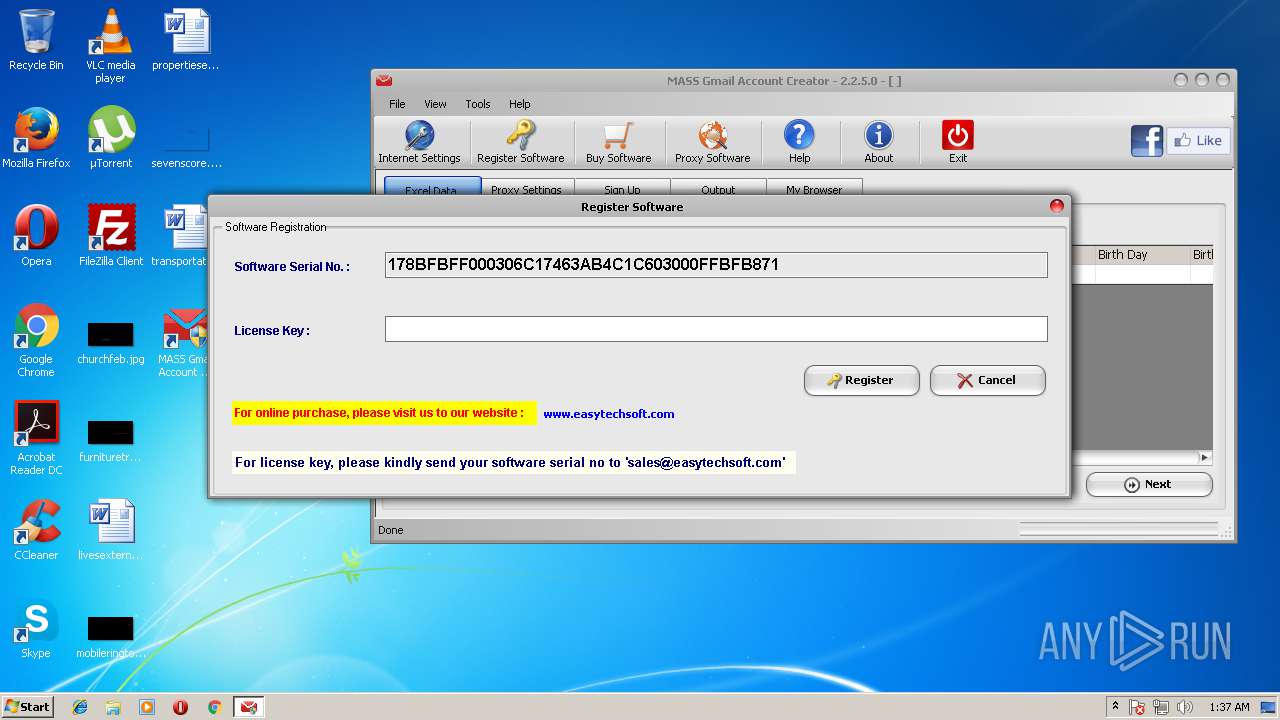Click the table's right scroll arrow
Viewport: 1280px width, 720px height.
click(x=1205, y=457)
